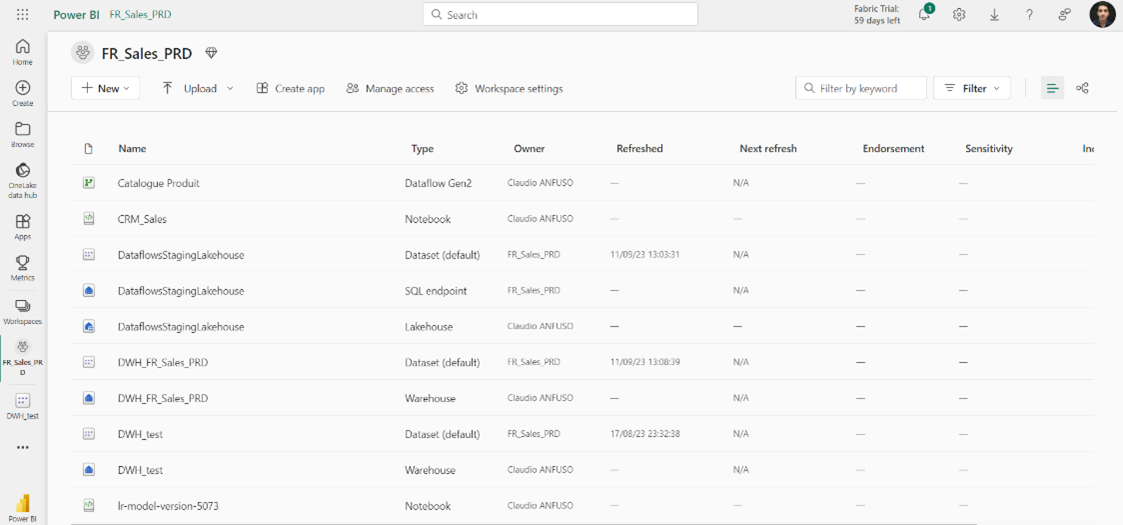Click Create app button

point(290,88)
